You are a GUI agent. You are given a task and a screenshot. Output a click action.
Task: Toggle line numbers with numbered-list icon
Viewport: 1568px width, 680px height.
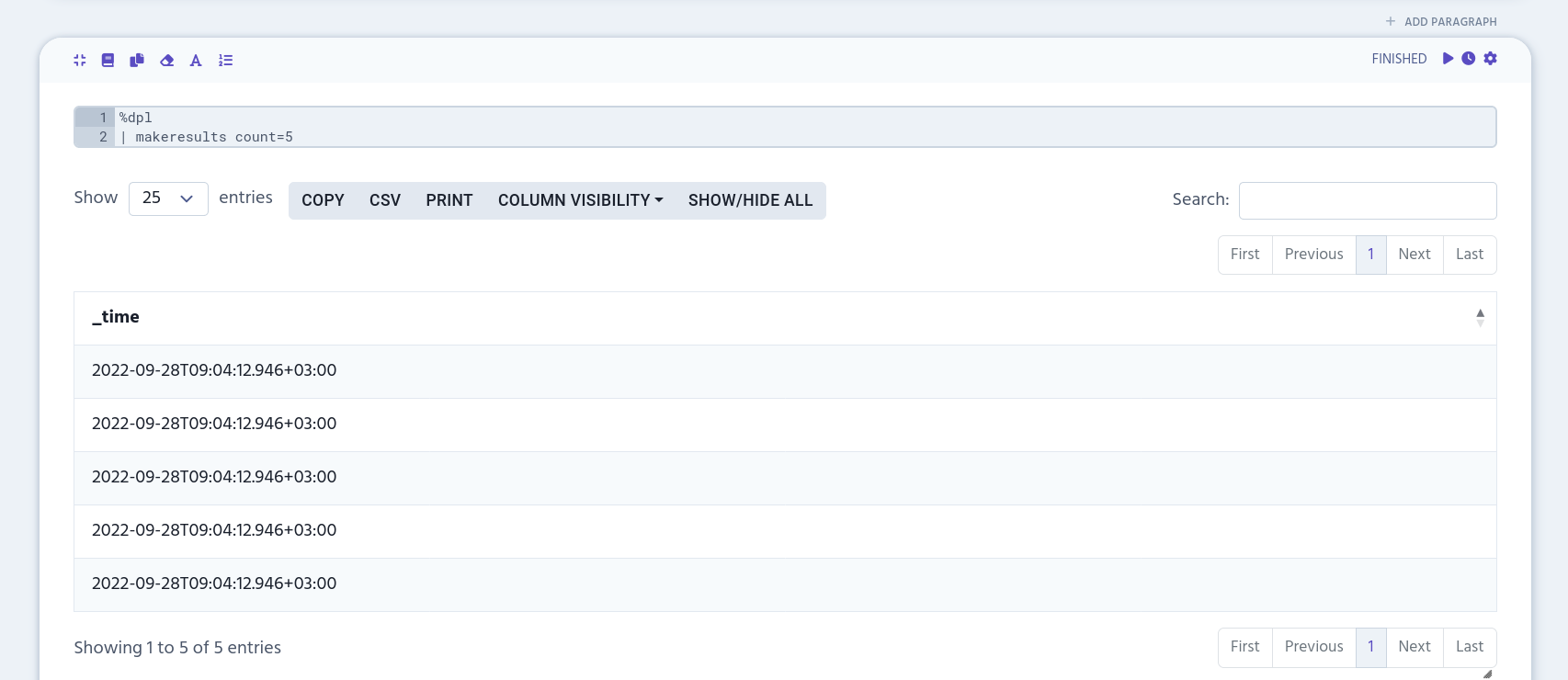(x=225, y=61)
